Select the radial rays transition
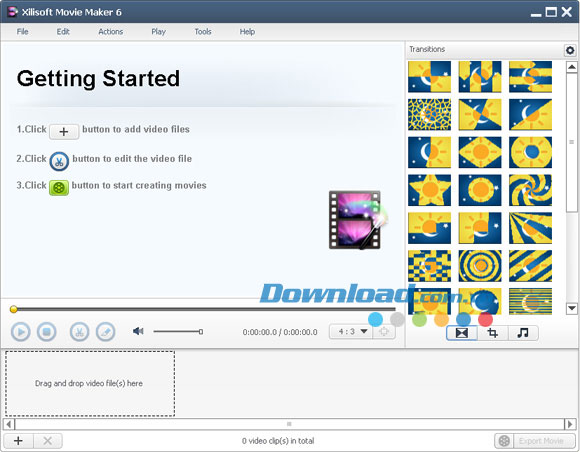 pos(530,228)
